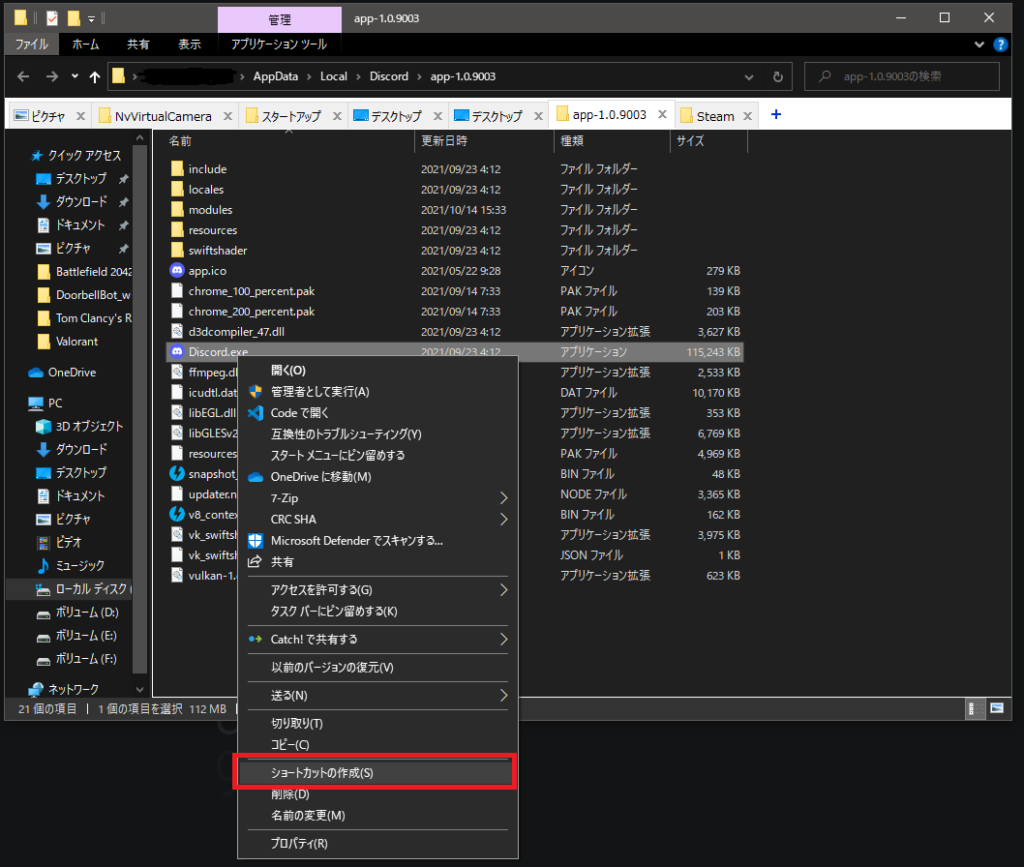Click the refresh icon in the address bar
The width and height of the screenshot is (1024, 867).
click(x=779, y=76)
